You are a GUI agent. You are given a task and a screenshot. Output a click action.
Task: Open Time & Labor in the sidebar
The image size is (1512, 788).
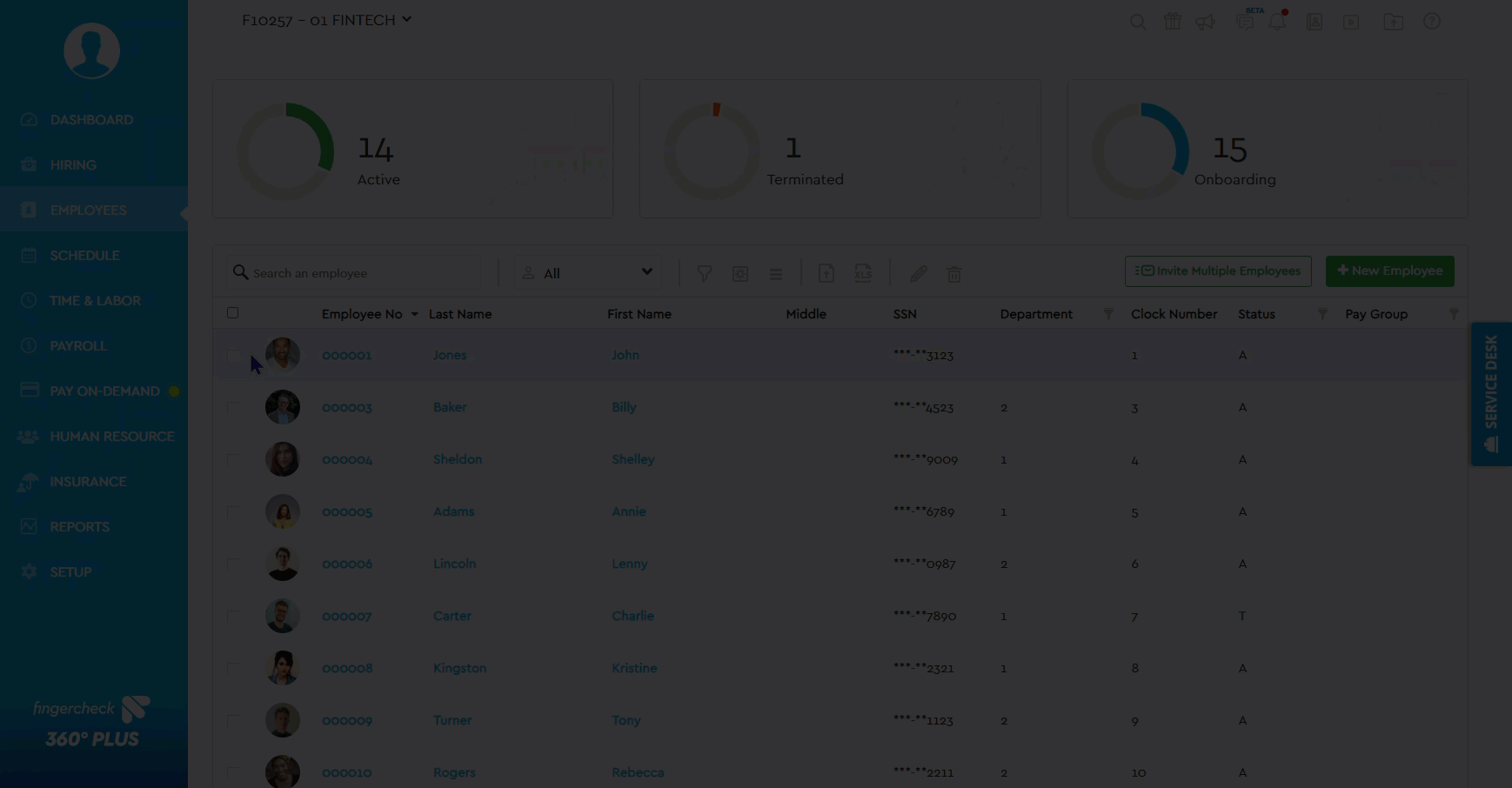[95, 301]
